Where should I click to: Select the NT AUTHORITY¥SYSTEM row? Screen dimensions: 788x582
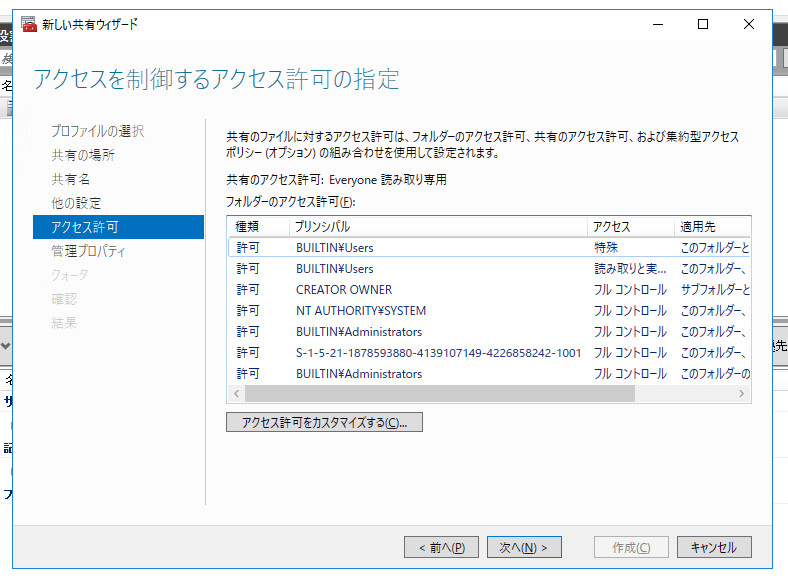coord(489,311)
